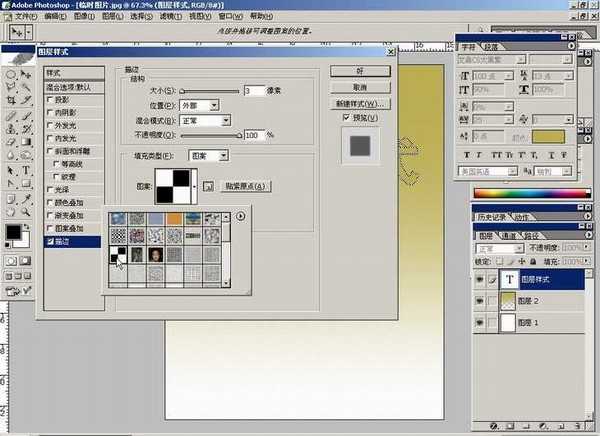
Task: Click the foreground color swatch in the toolbox
Action: [12, 232]
